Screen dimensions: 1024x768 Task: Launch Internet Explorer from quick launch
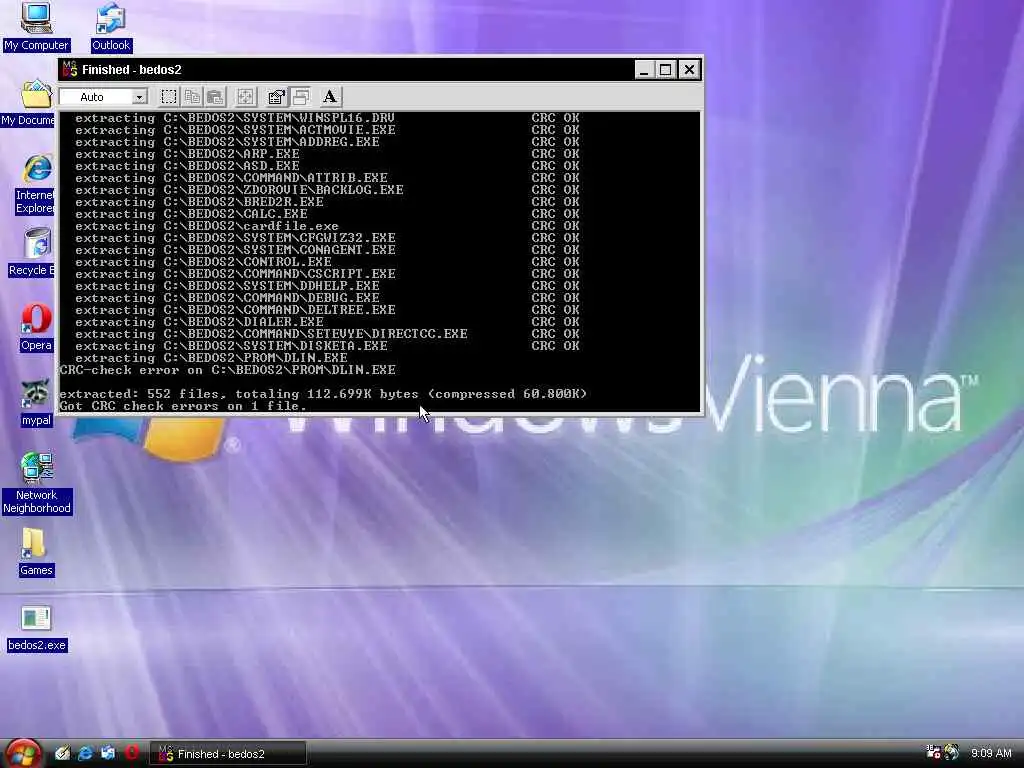pos(85,753)
